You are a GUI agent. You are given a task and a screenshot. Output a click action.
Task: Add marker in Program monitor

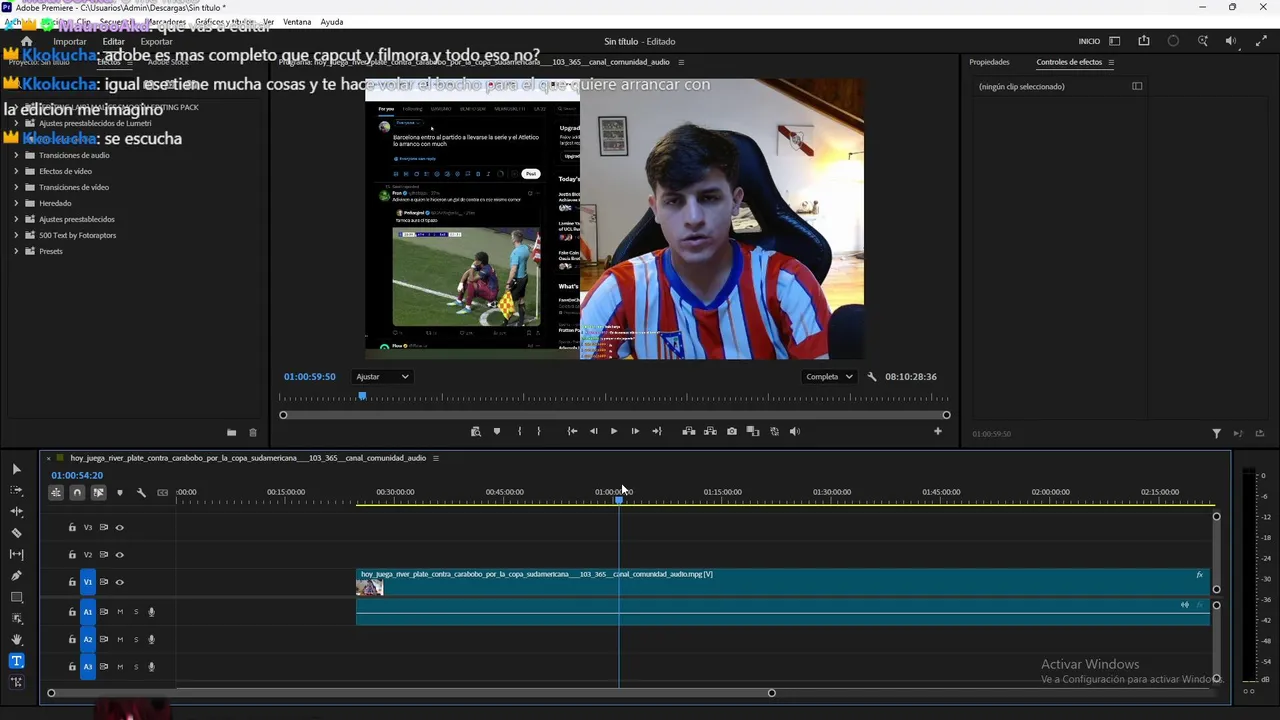(x=497, y=431)
